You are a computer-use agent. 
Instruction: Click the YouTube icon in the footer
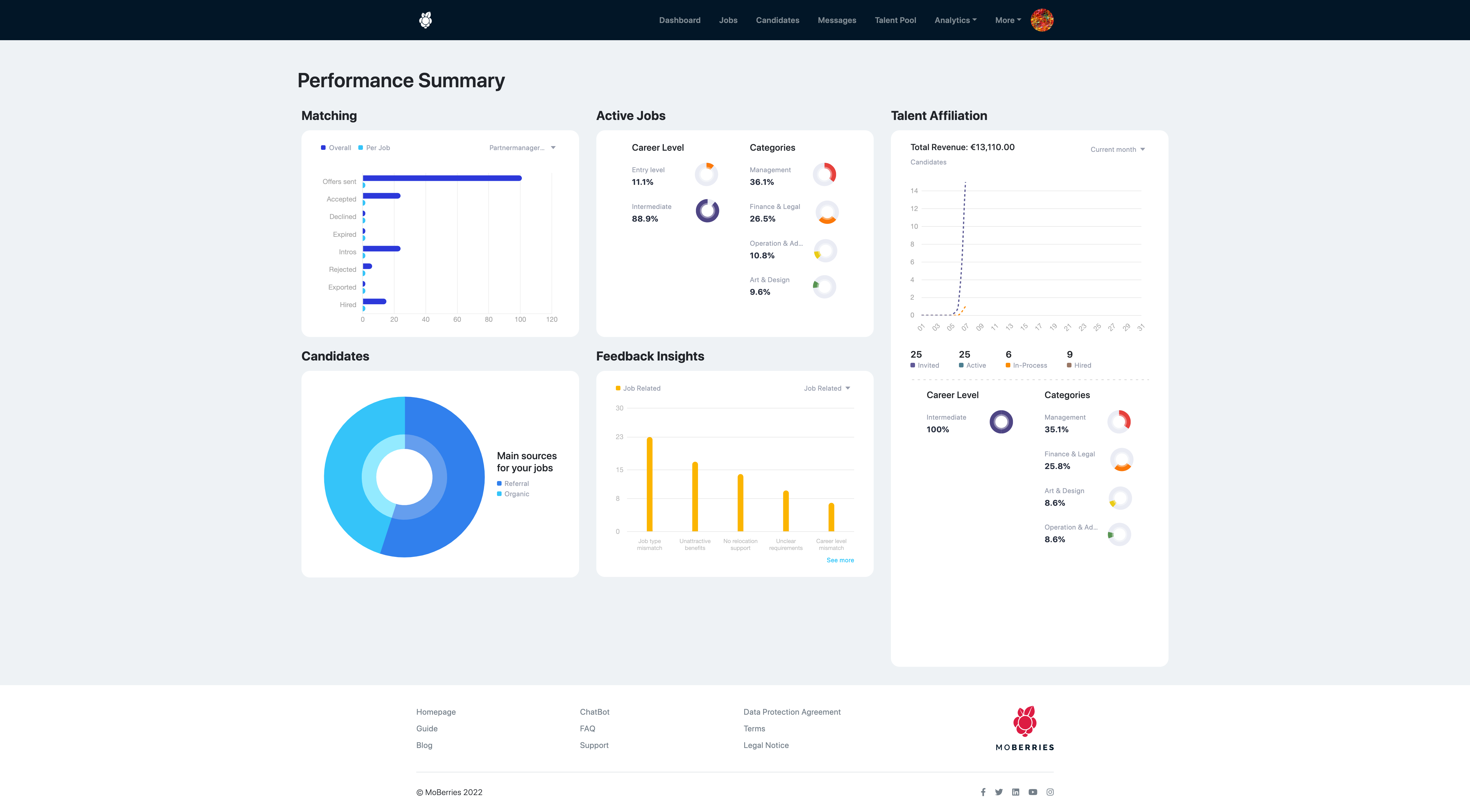pos(1033,792)
